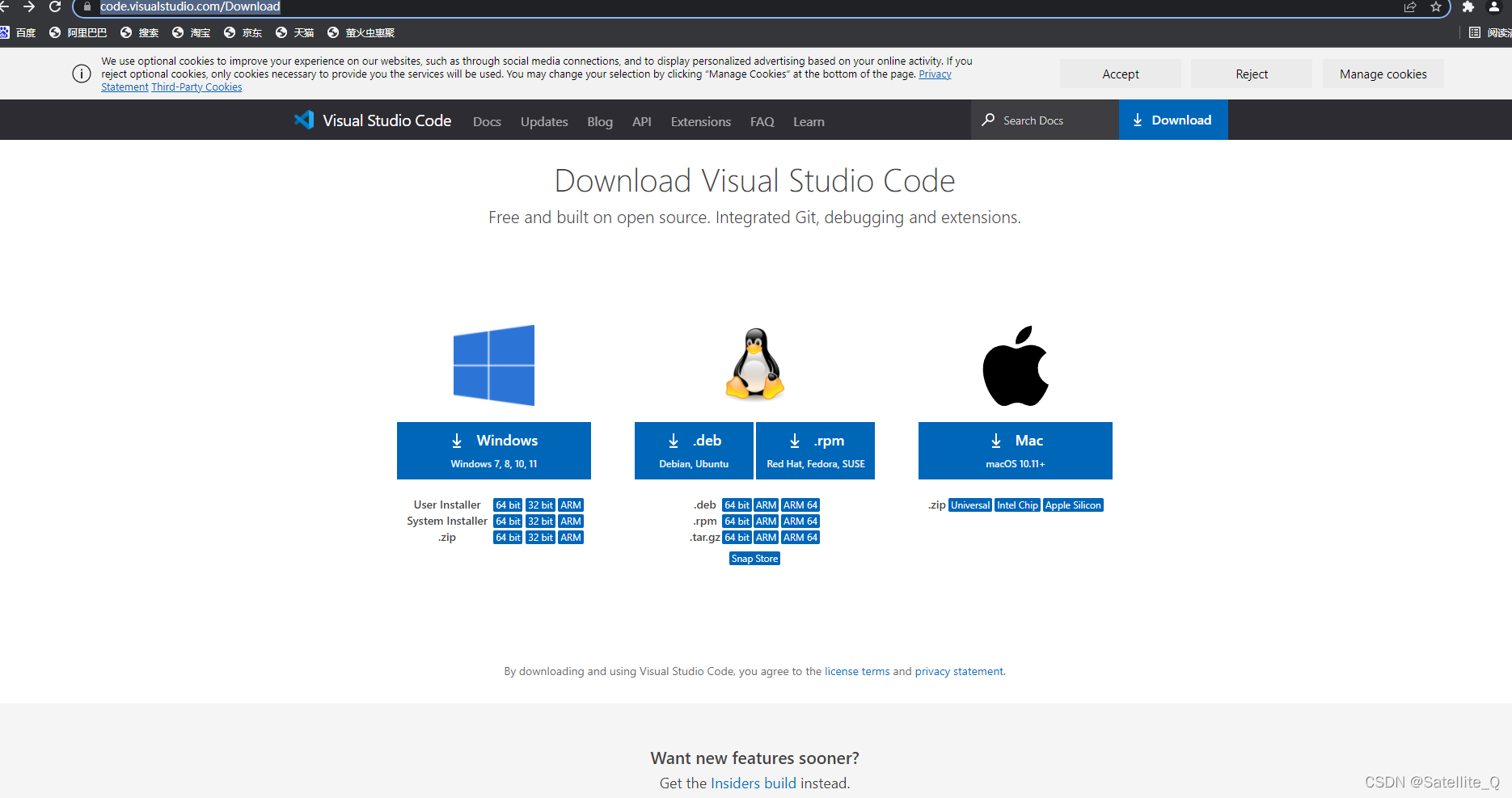Click the address bar URL
This screenshot has height=798, width=1512.
pos(190,6)
